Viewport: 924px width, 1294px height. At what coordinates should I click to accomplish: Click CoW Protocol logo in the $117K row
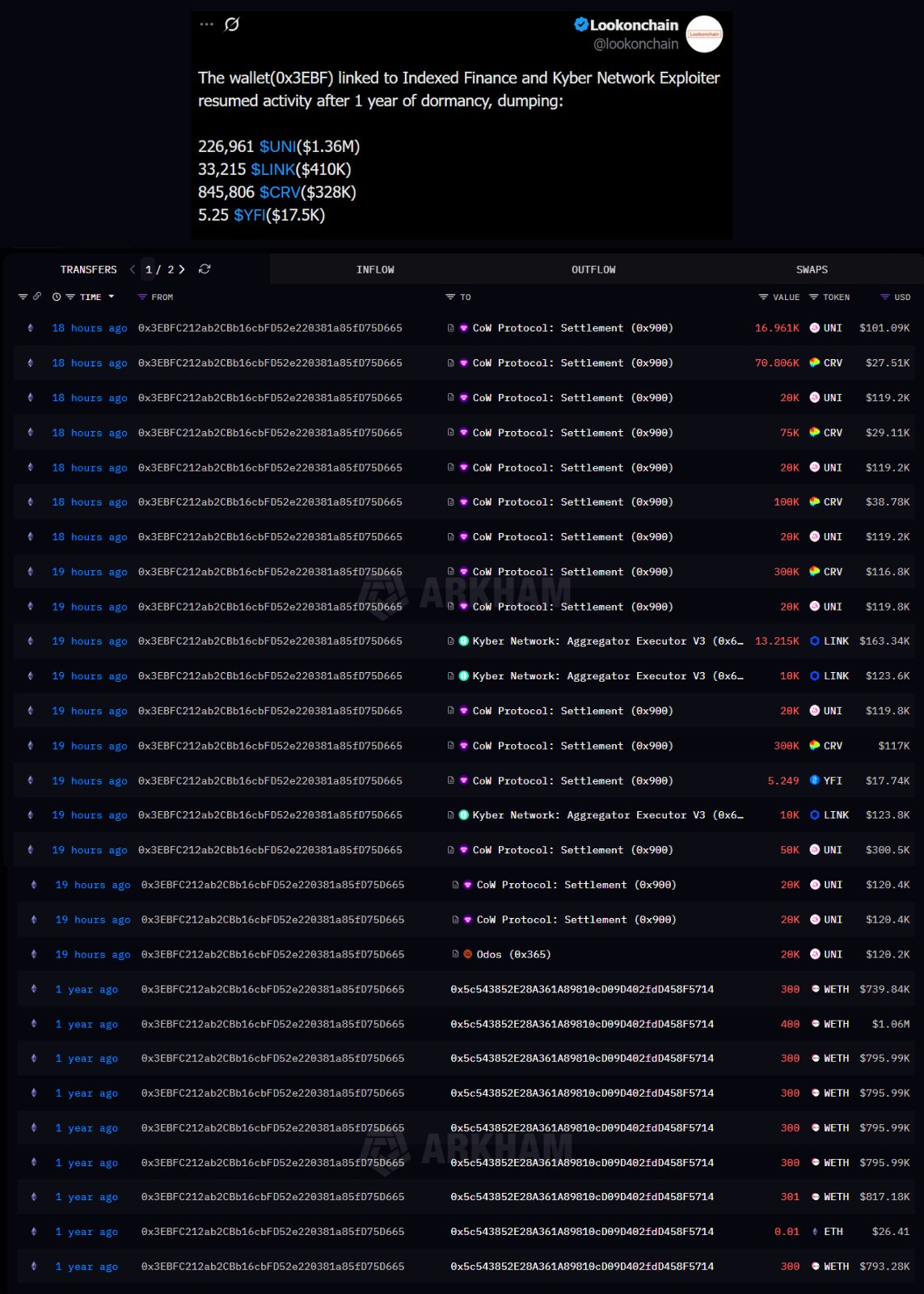click(x=464, y=746)
